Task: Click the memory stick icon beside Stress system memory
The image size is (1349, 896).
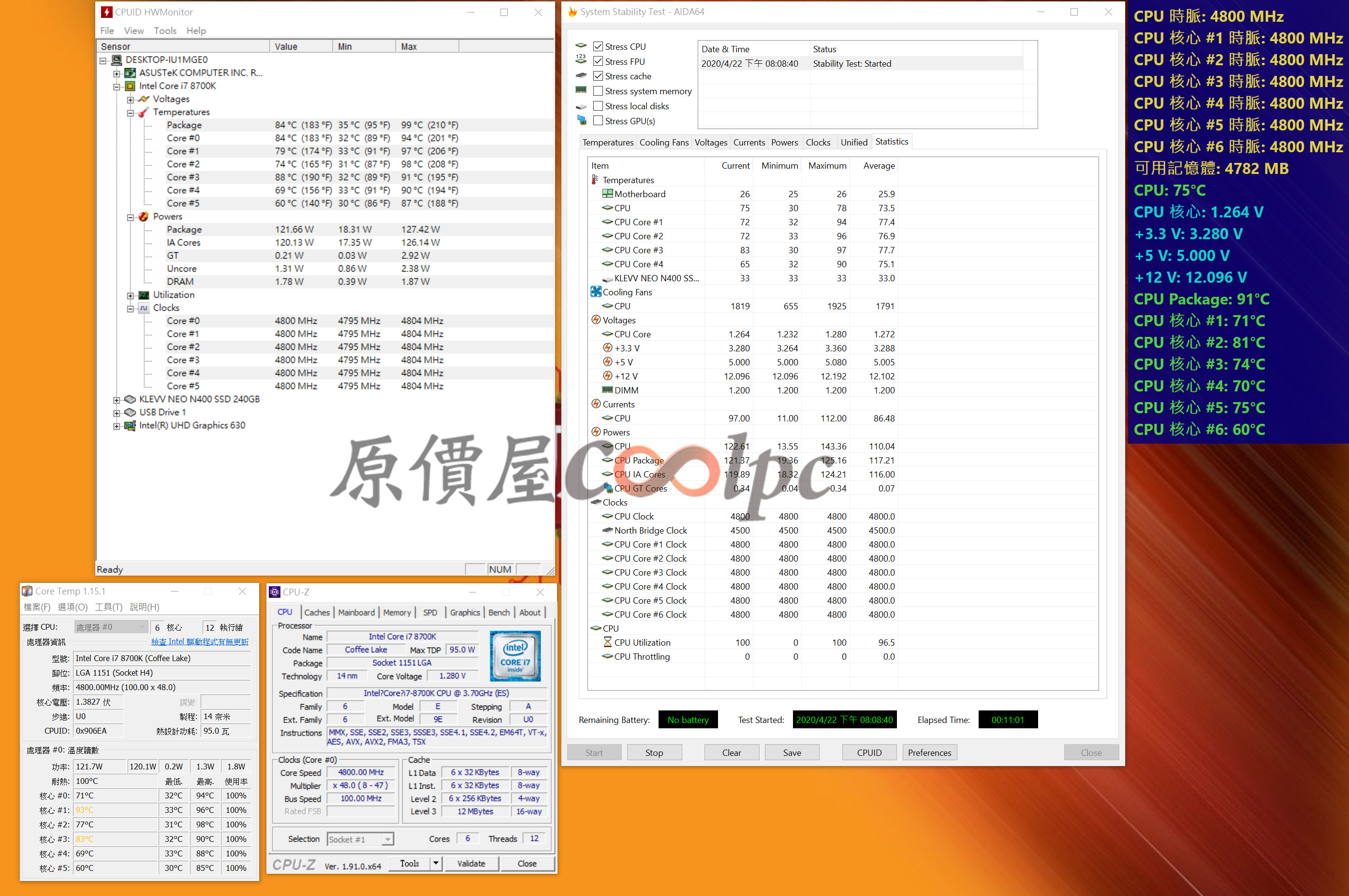Action: [x=581, y=90]
